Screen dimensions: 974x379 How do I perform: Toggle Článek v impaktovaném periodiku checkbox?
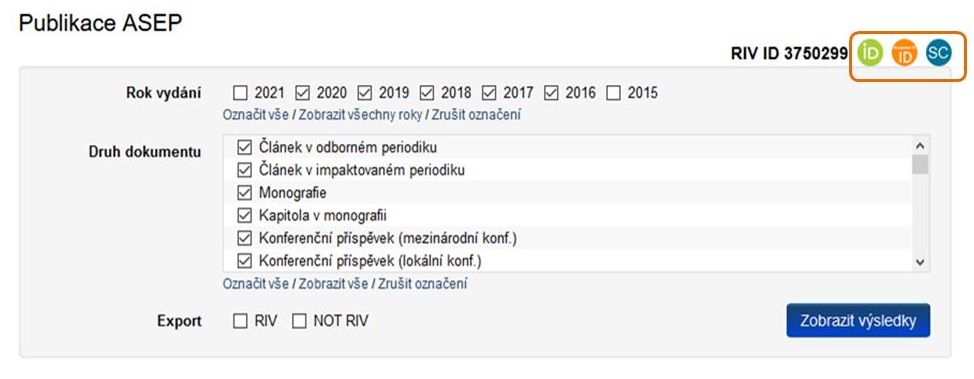244,170
